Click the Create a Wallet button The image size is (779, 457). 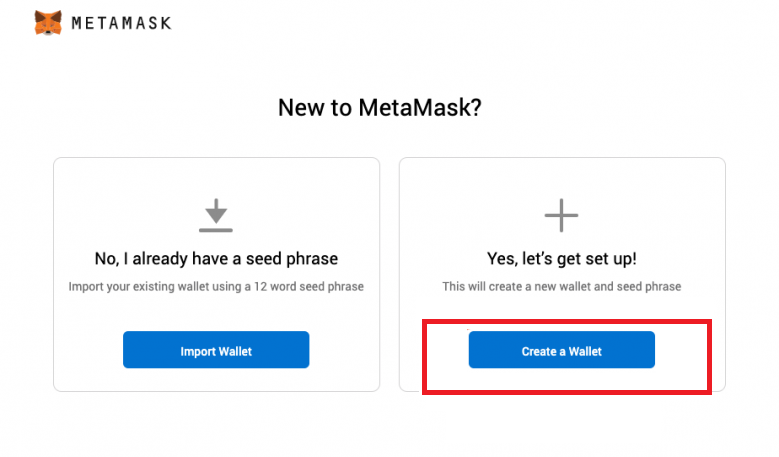pyautogui.click(x=561, y=350)
